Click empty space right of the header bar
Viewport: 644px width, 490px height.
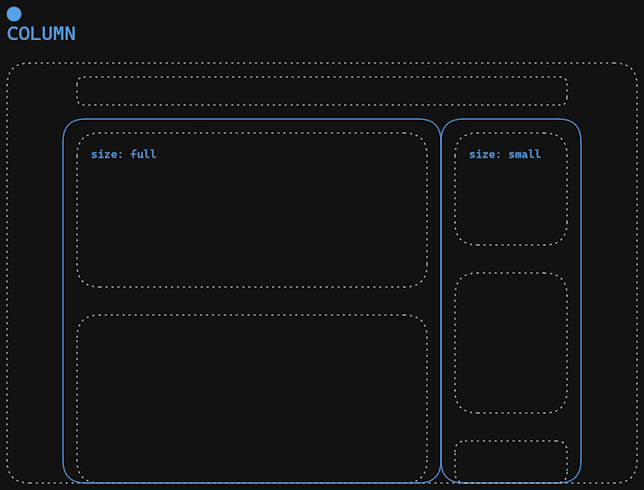[x=601, y=91]
